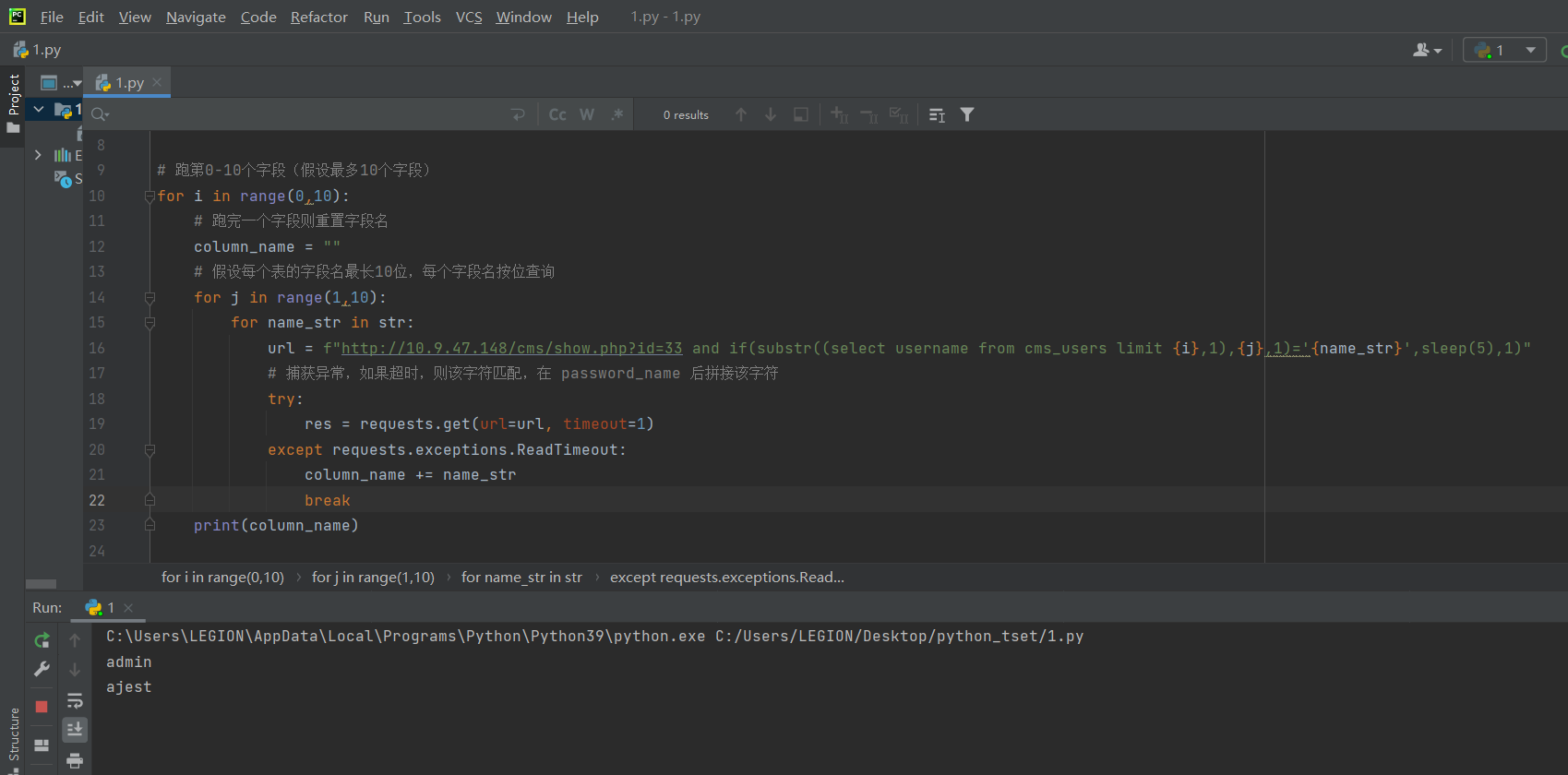Open the Tools menu
This screenshot has height=775, width=1568.
point(422,17)
